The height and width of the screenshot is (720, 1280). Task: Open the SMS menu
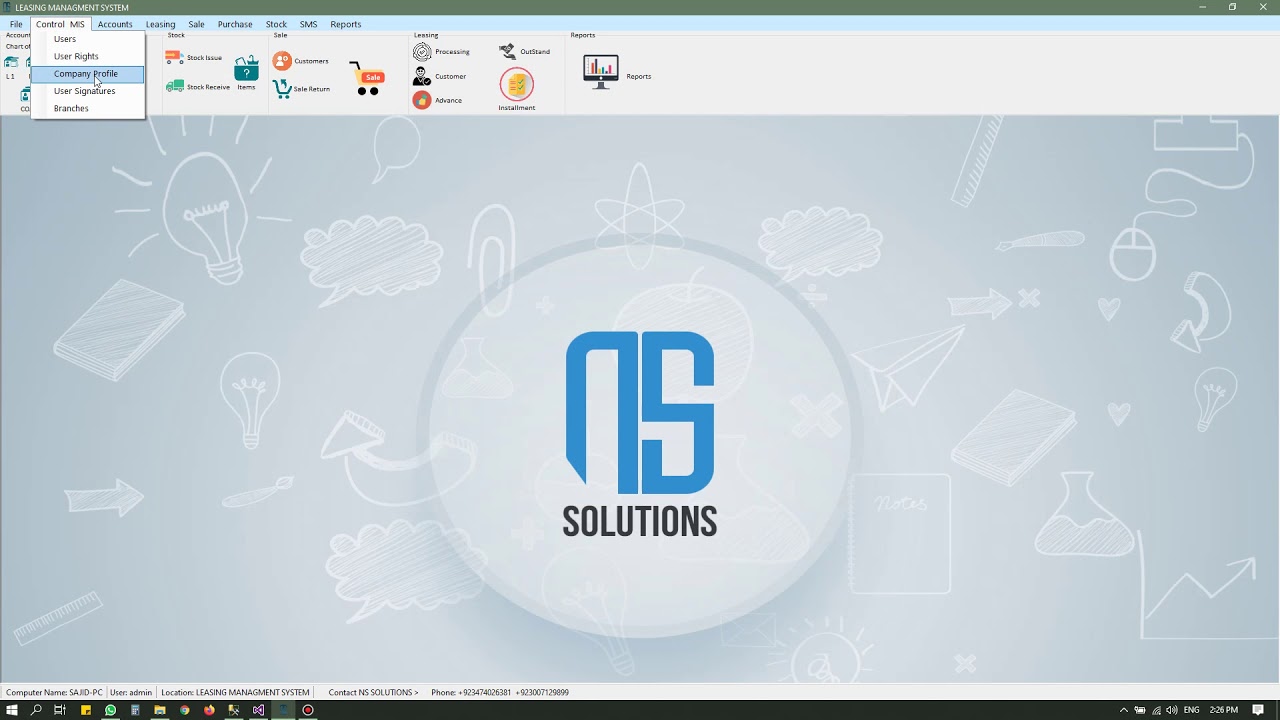click(309, 24)
